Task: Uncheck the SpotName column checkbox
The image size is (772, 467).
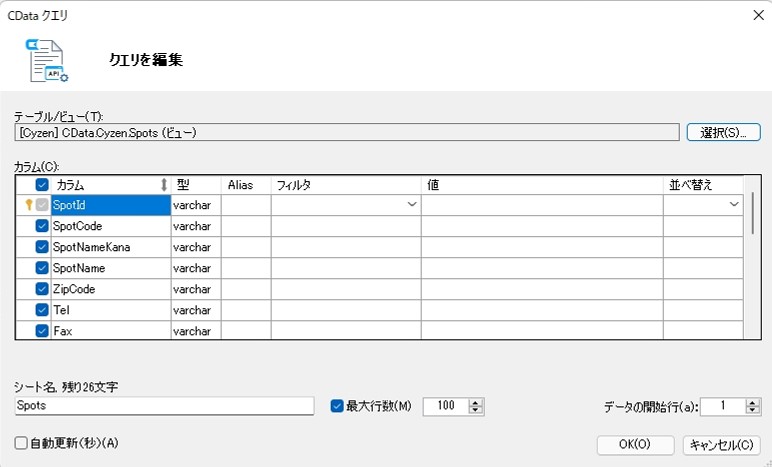Action: coord(42,268)
